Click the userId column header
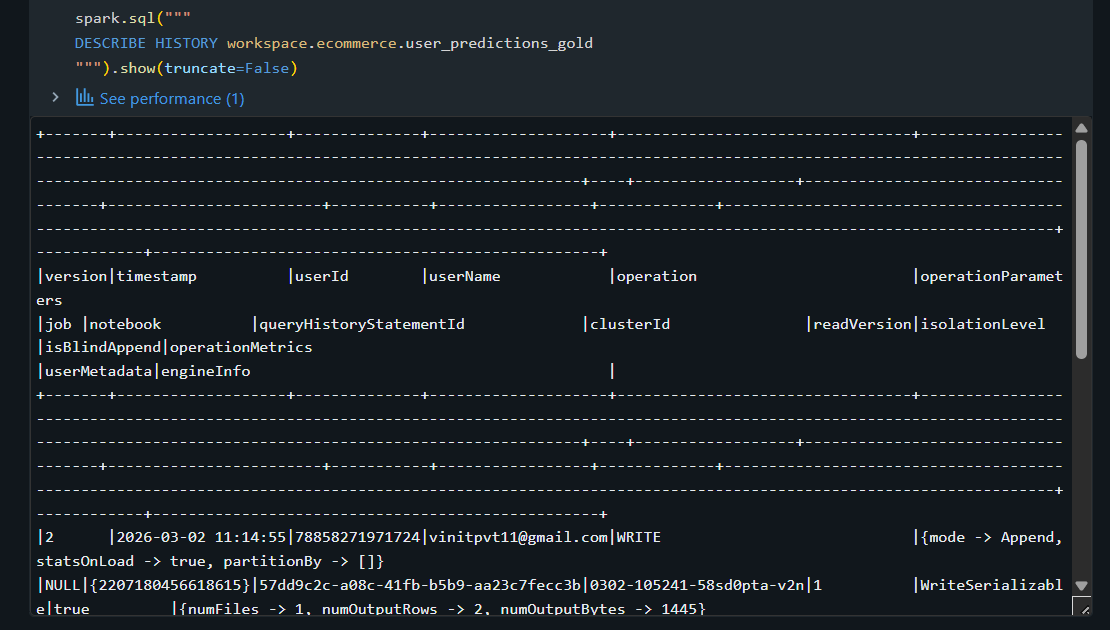The width and height of the screenshot is (1110, 630). coord(321,276)
